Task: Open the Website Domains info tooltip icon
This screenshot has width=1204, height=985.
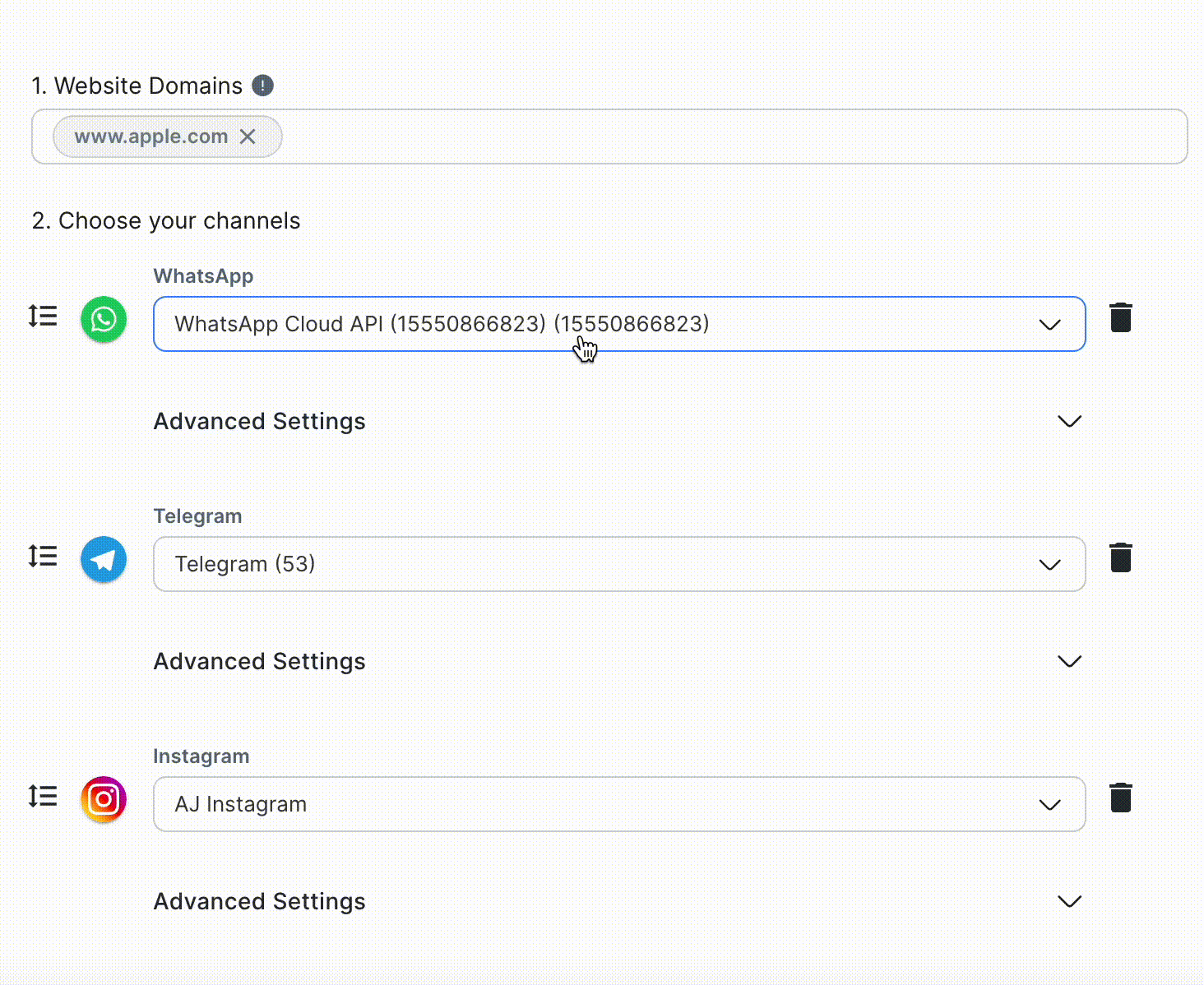Action: coord(262,85)
